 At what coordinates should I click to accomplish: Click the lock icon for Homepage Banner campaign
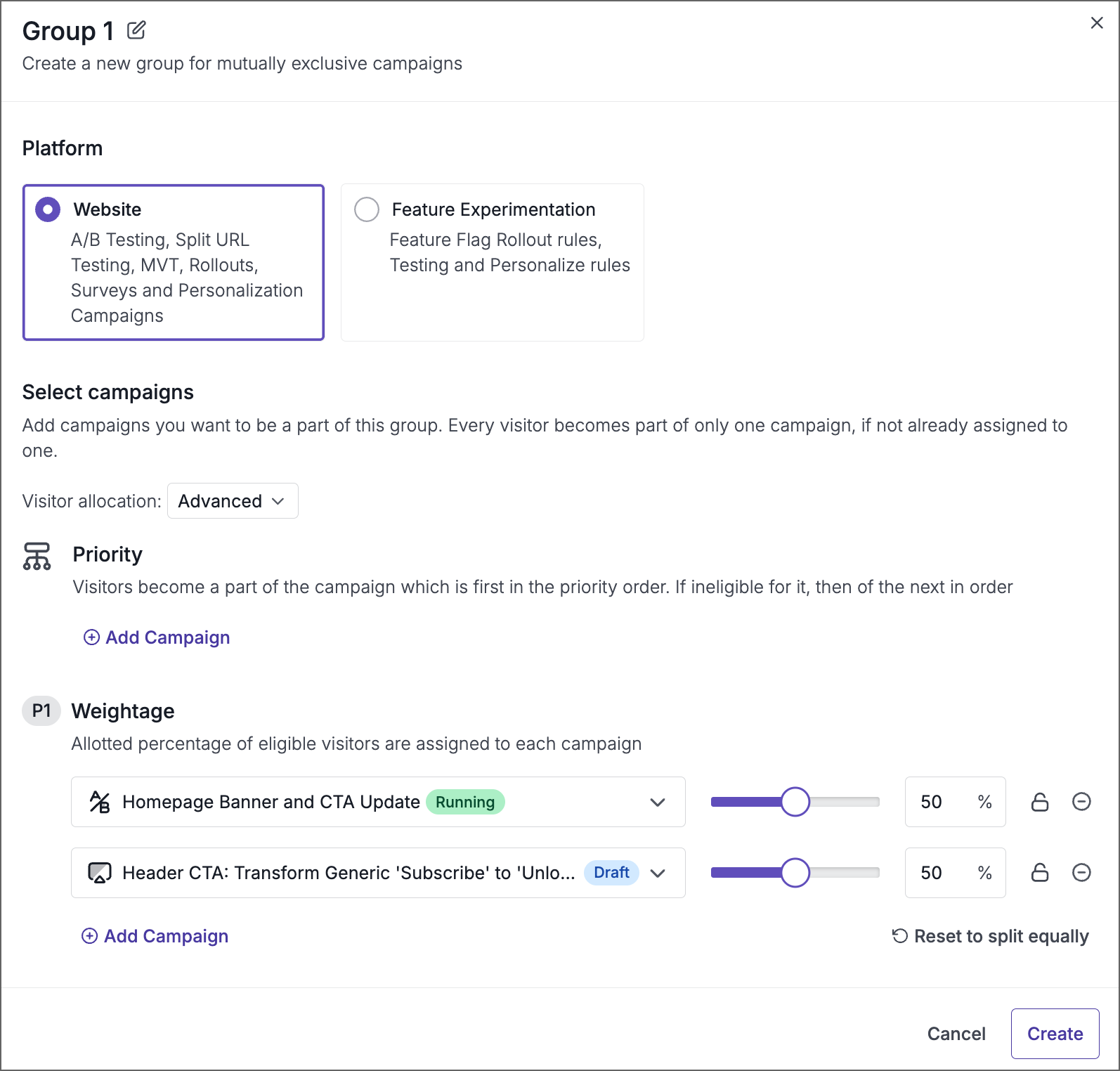pyautogui.click(x=1040, y=802)
